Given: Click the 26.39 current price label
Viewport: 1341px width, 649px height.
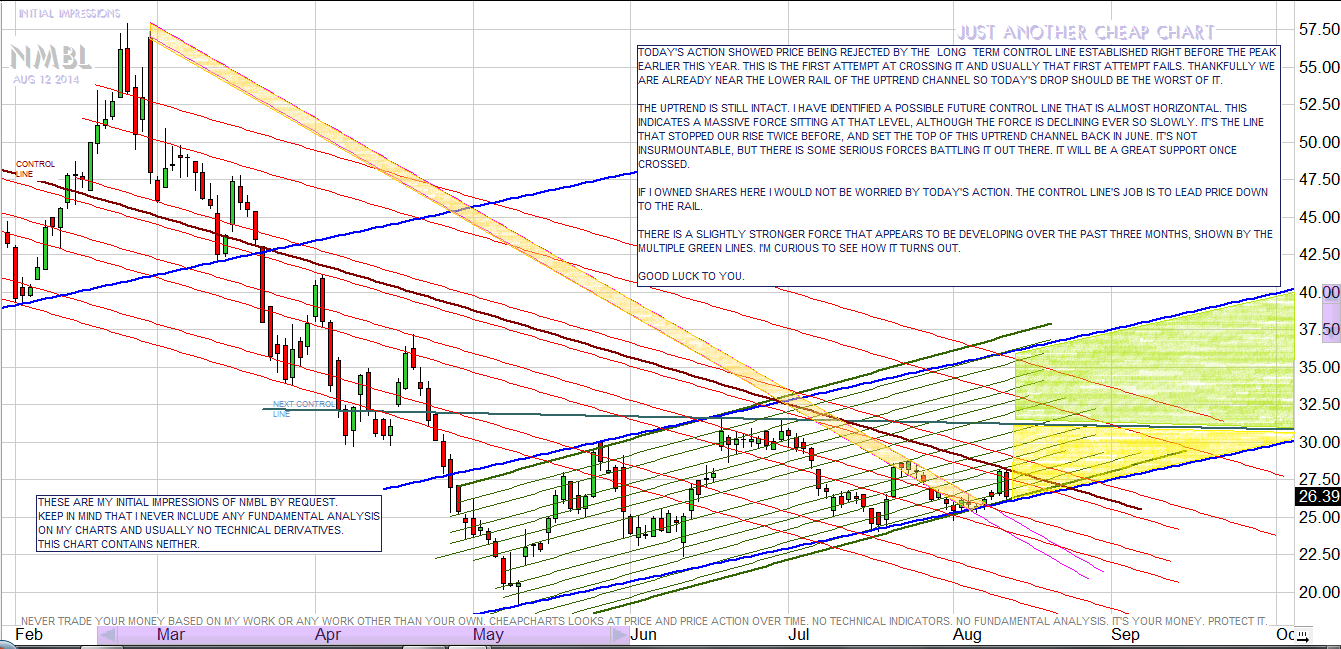Looking at the screenshot, I should click(x=1317, y=496).
